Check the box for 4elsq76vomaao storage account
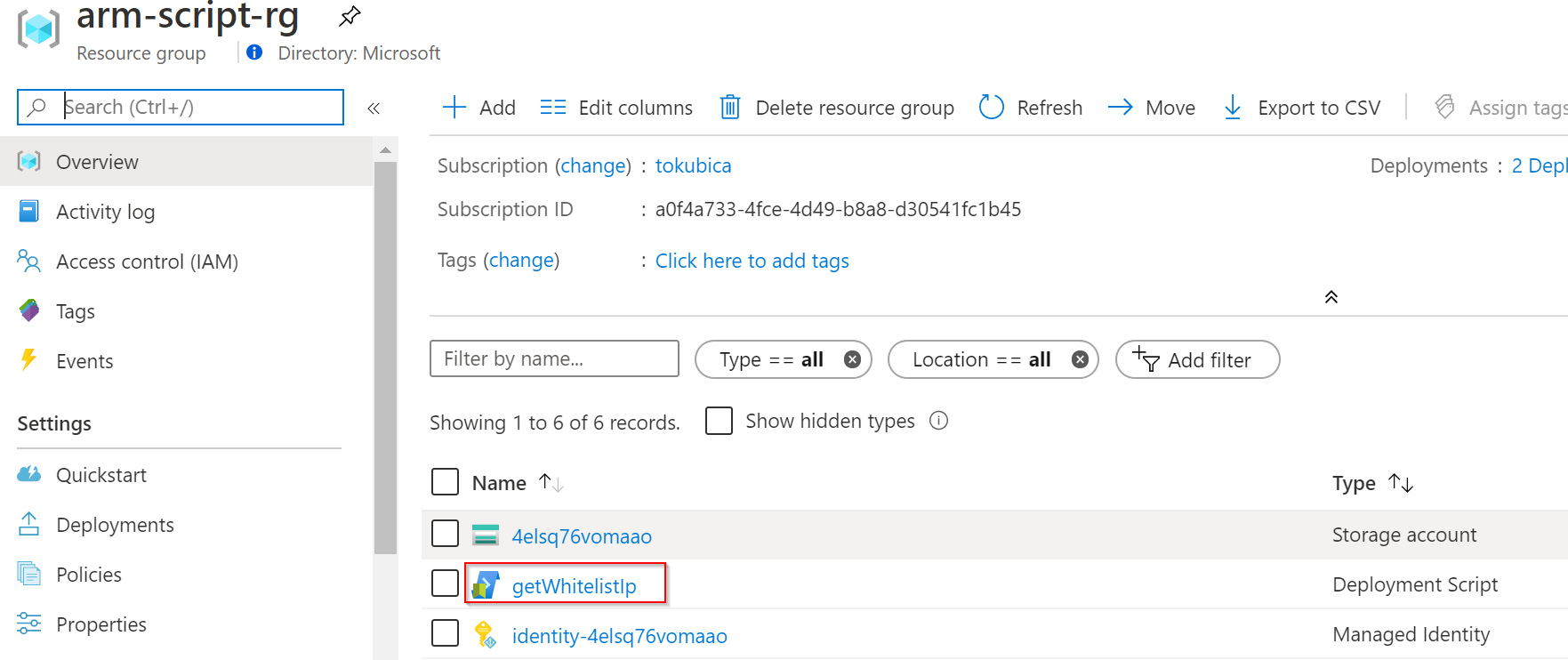The image size is (1568, 660). coord(445,535)
